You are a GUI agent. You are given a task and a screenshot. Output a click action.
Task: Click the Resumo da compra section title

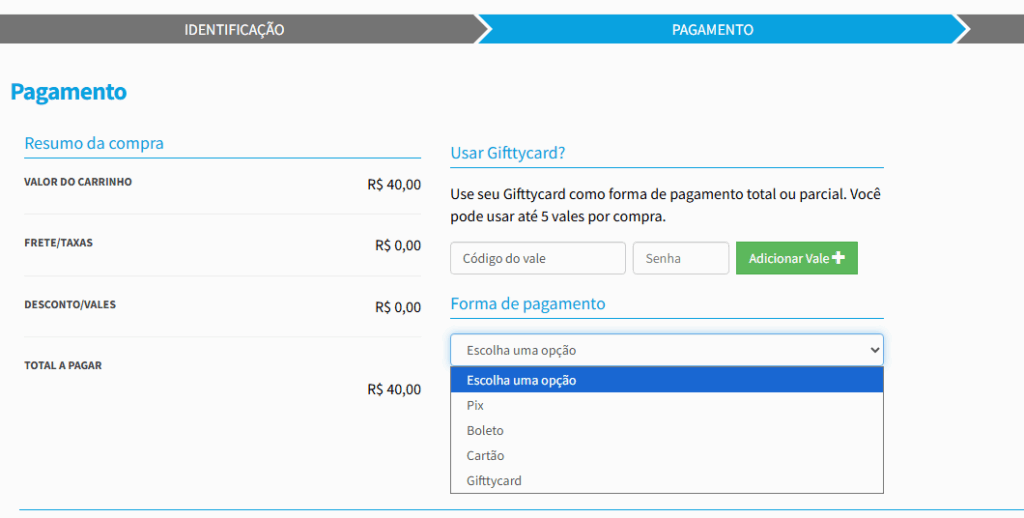click(x=94, y=143)
